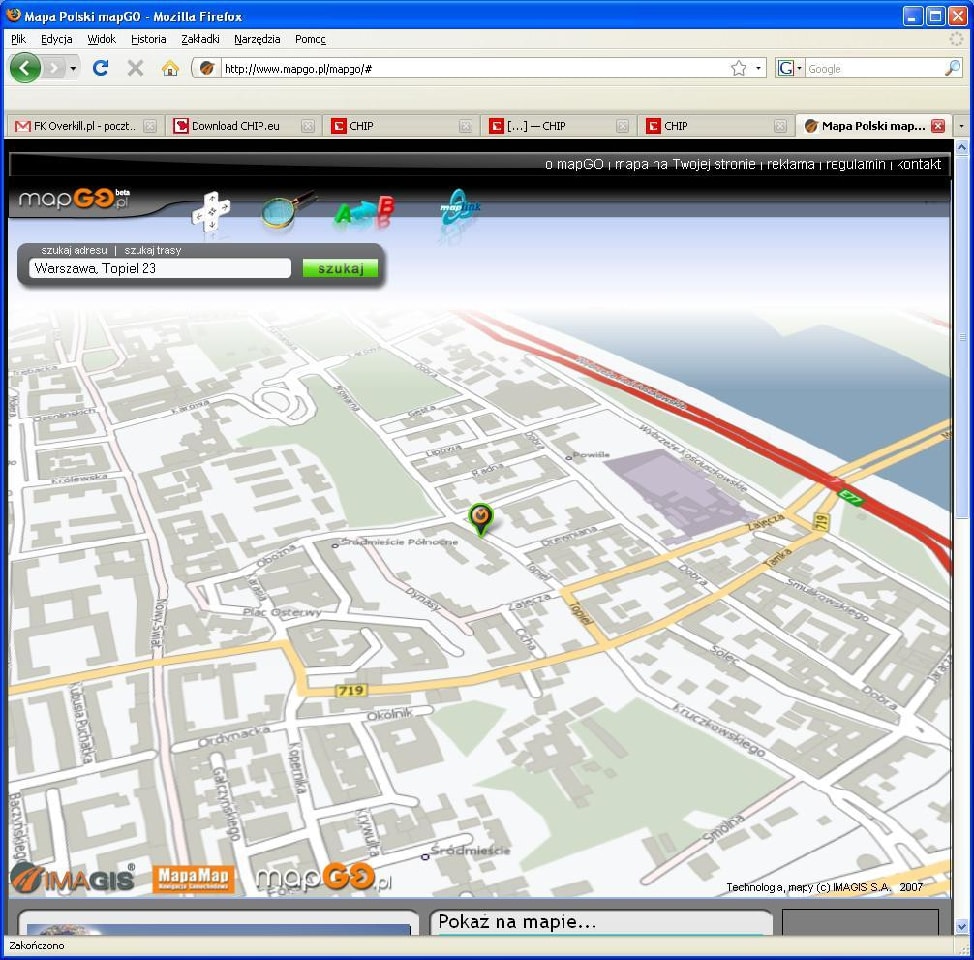Close the Mapa Polski mapGO tab
This screenshot has width=974, height=960.
[937, 126]
